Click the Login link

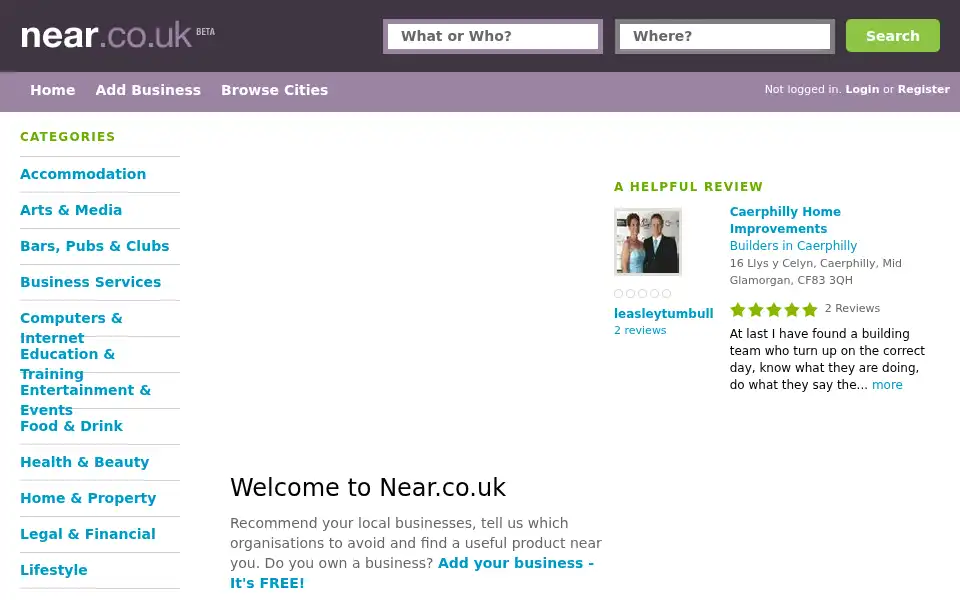point(862,89)
